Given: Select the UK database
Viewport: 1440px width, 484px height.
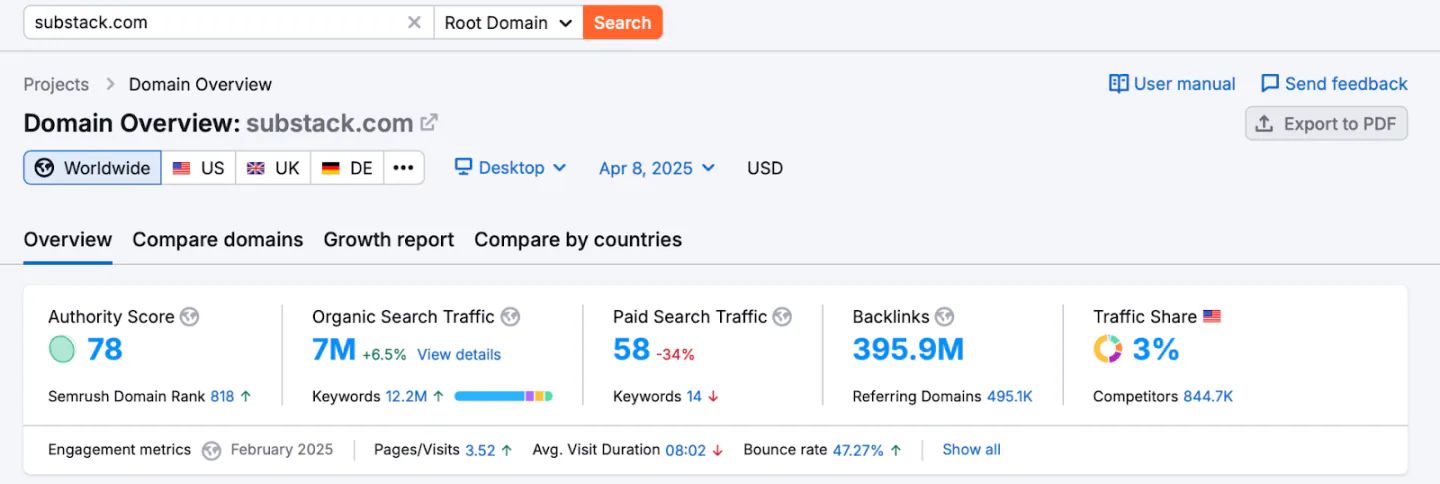Looking at the screenshot, I should pos(273,168).
